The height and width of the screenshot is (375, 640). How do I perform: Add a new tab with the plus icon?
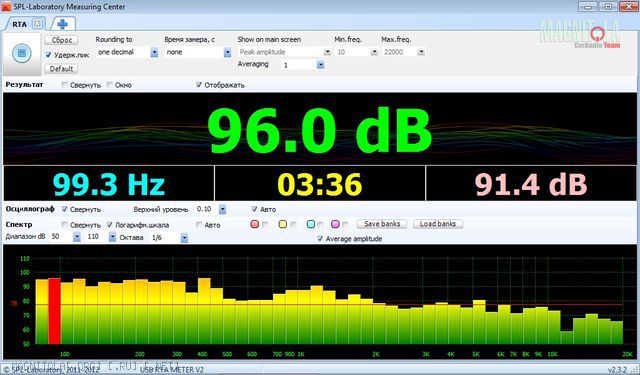click(x=62, y=24)
